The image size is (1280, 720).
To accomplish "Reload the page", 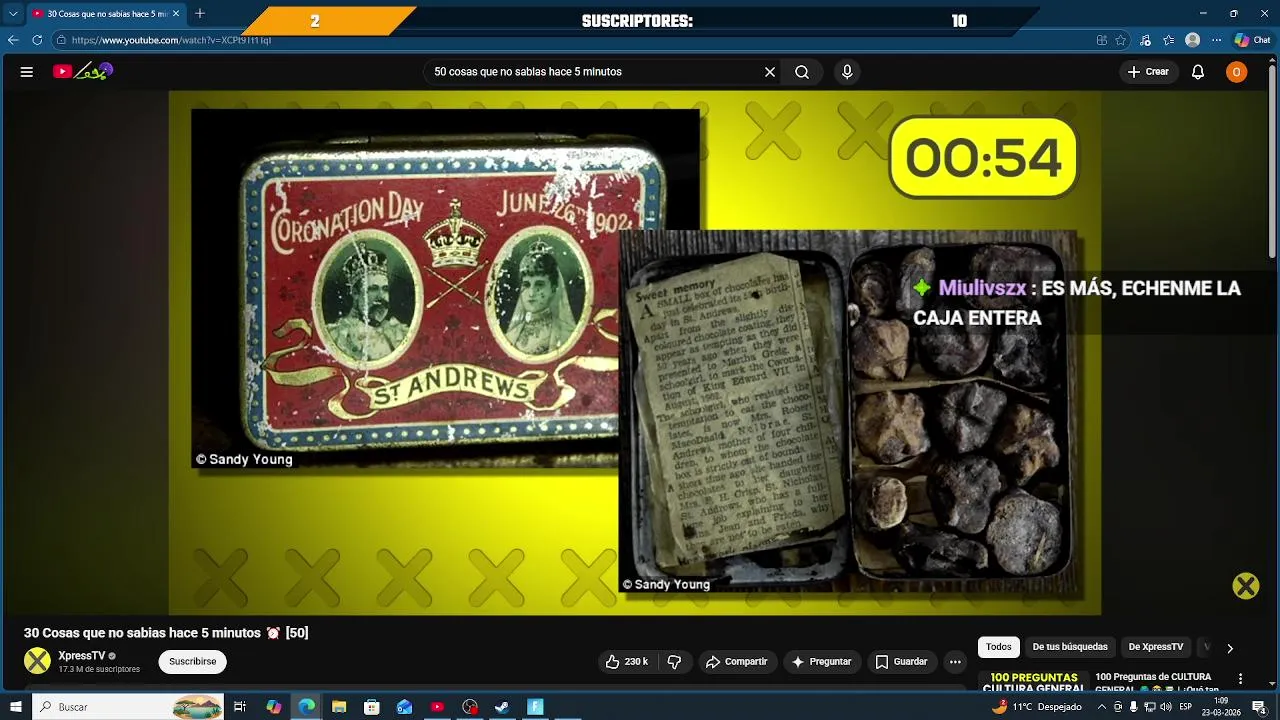I will tap(37, 40).
